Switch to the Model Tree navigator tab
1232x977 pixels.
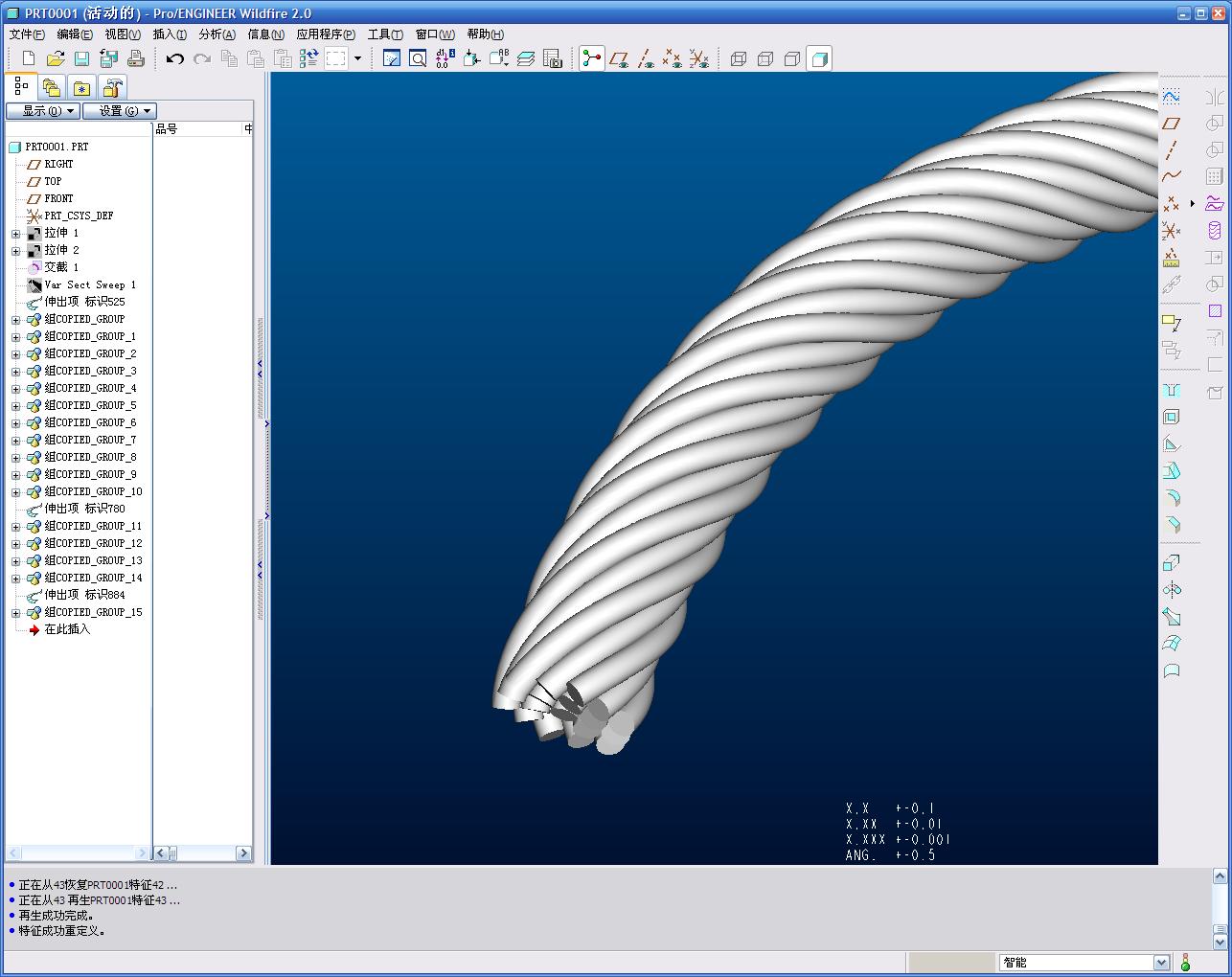tap(21, 86)
